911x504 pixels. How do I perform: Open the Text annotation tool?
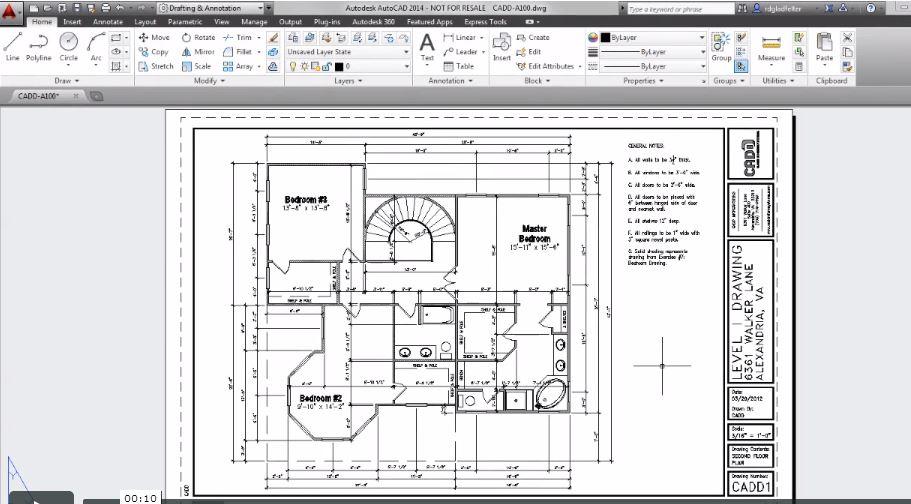click(427, 47)
